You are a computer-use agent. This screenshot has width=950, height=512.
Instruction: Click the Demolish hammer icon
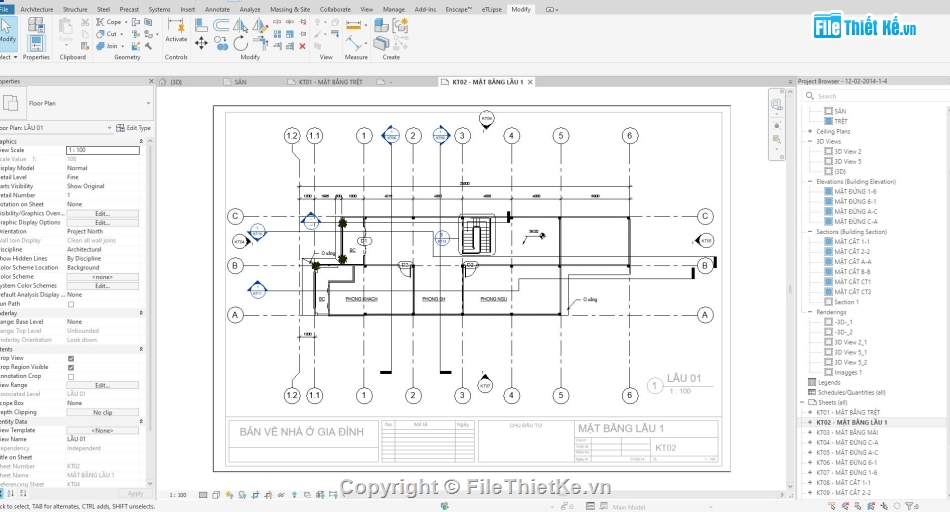point(148,46)
